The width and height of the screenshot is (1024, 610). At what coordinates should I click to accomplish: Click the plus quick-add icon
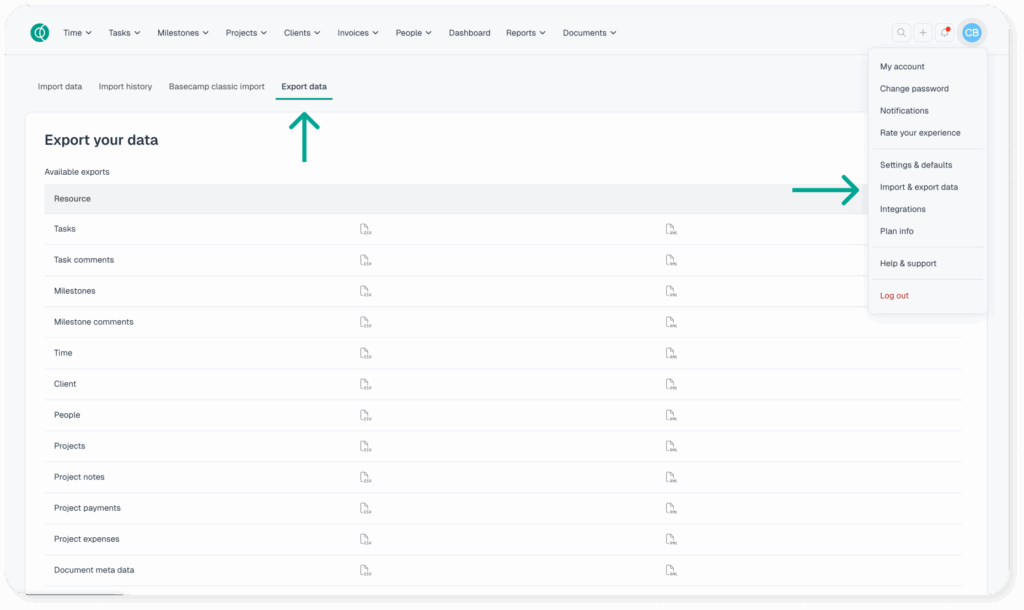tap(923, 33)
